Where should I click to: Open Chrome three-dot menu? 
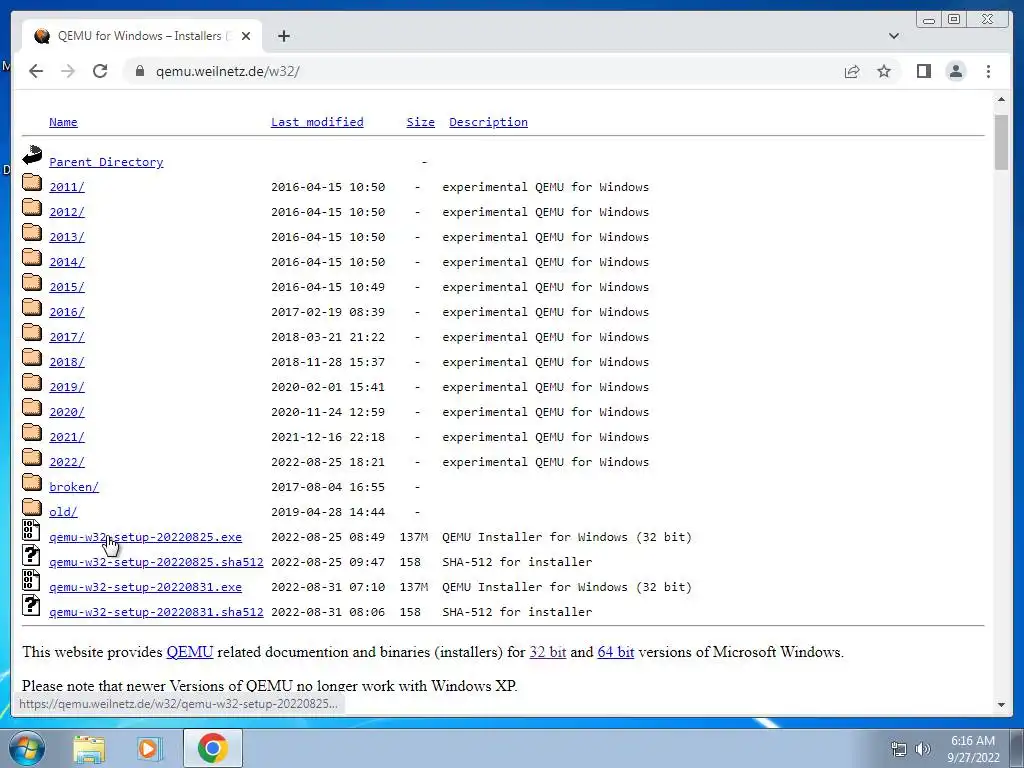tap(988, 71)
